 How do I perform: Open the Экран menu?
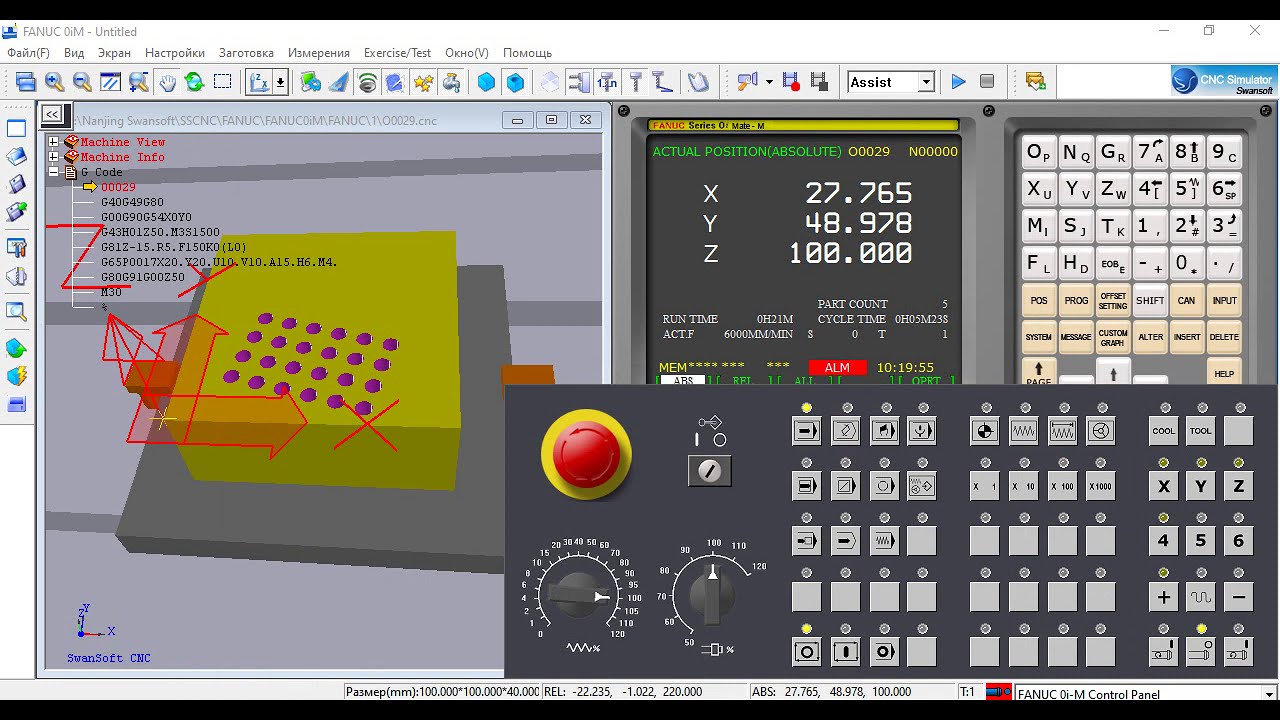[114, 53]
